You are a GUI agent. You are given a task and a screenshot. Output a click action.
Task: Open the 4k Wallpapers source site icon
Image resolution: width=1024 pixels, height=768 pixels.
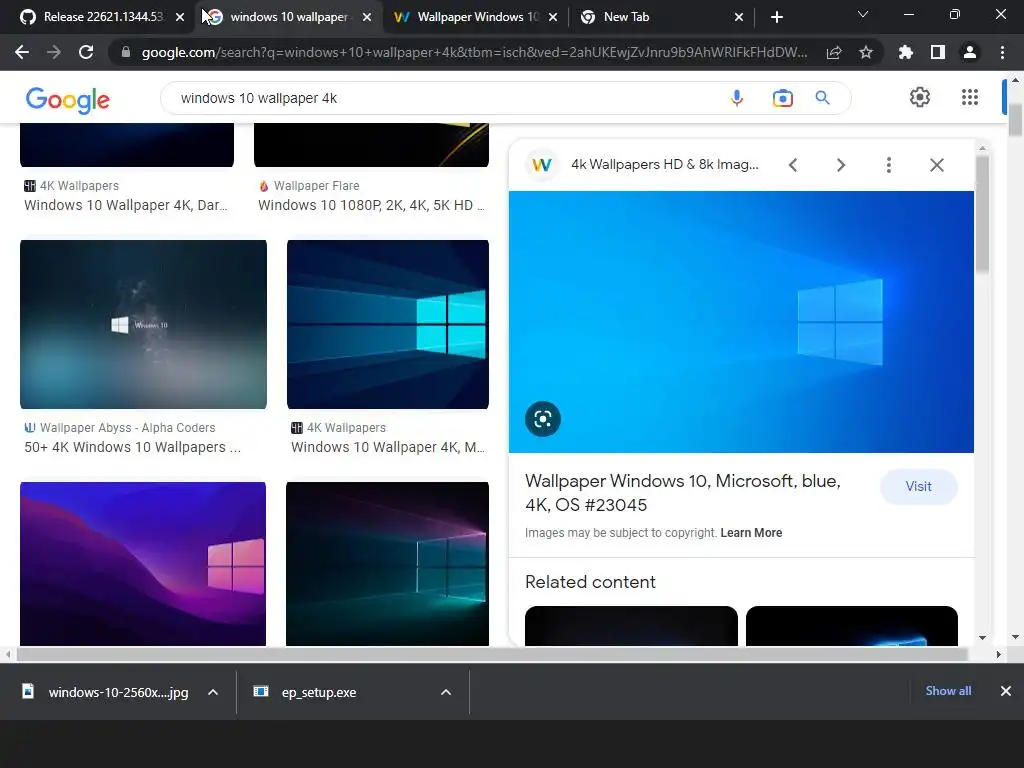(x=541, y=165)
